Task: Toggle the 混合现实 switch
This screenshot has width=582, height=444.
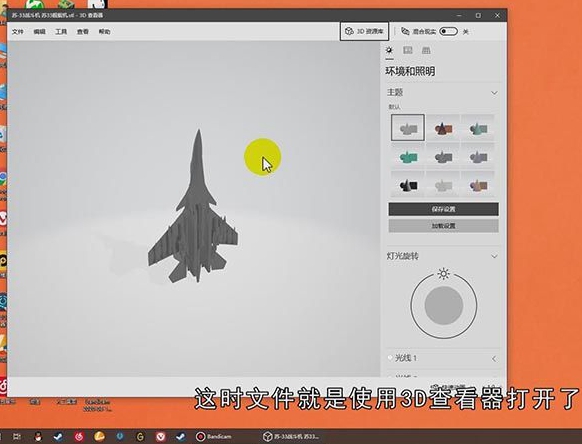Action: [x=448, y=32]
